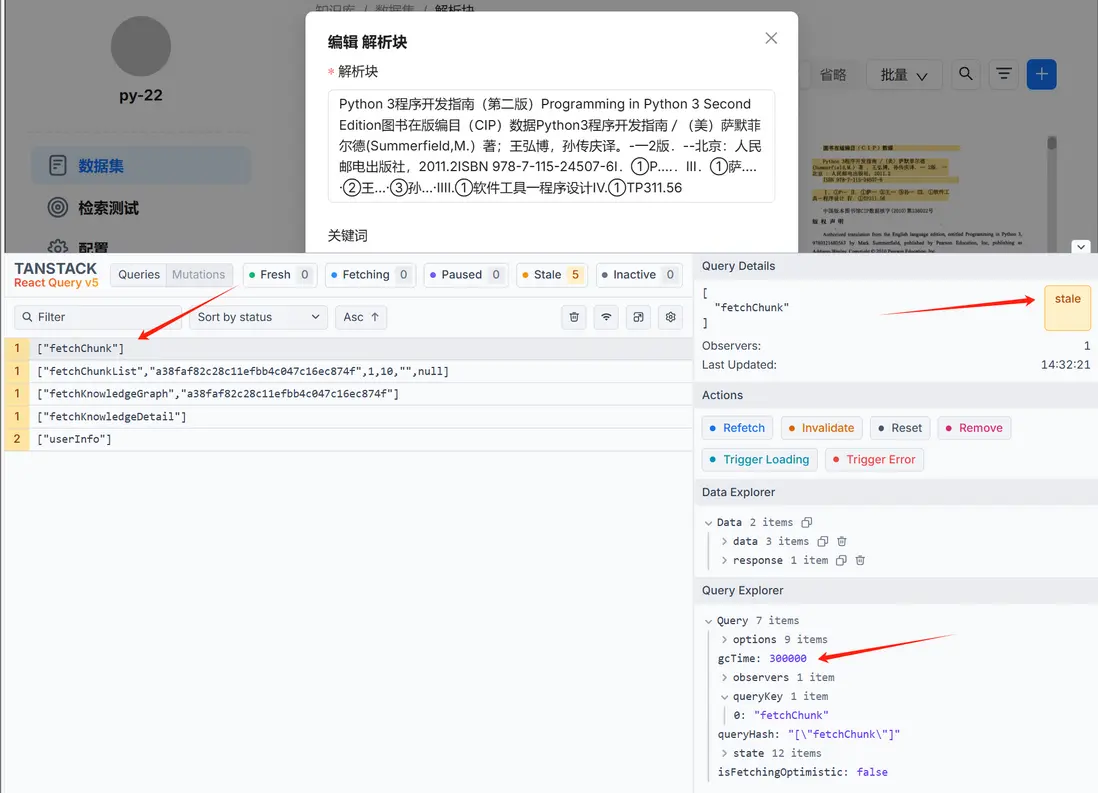Close the 编辑 解析块 dialog
Viewport: 1098px width, 793px height.
pyautogui.click(x=771, y=39)
